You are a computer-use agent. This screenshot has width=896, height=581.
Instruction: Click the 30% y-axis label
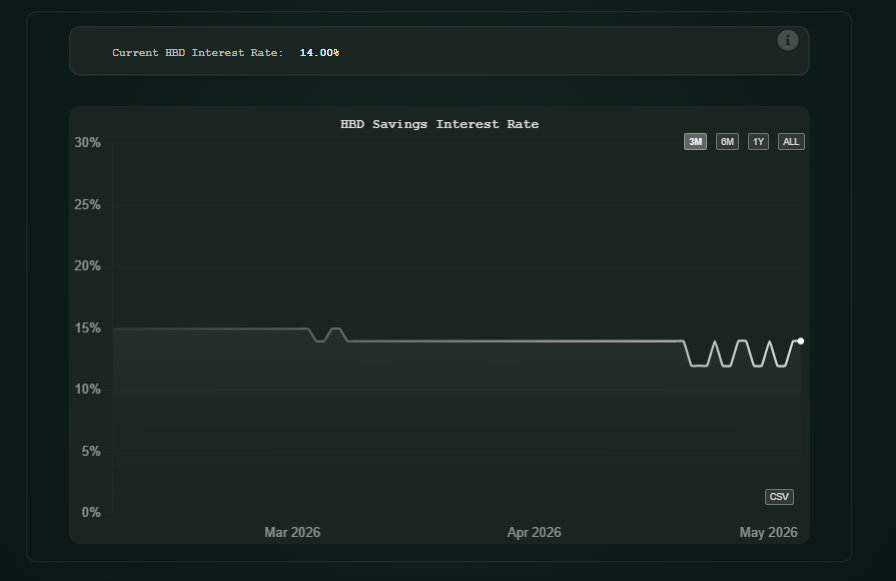pos(87,142)
